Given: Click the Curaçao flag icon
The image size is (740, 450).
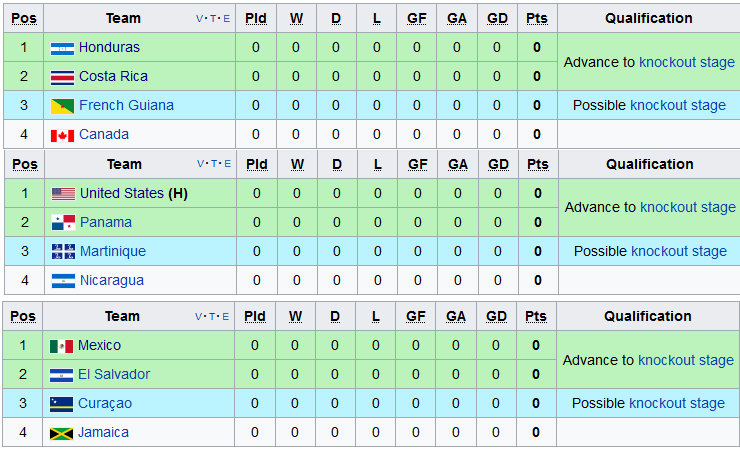Looking at the screenshot, I should point(61,404).
